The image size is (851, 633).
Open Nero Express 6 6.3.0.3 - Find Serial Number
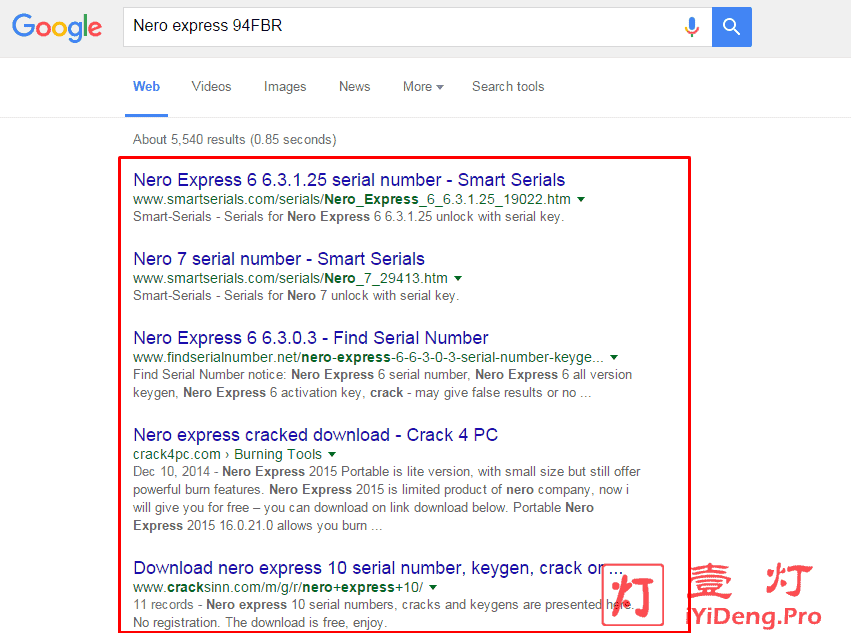(x=311, y=338)
